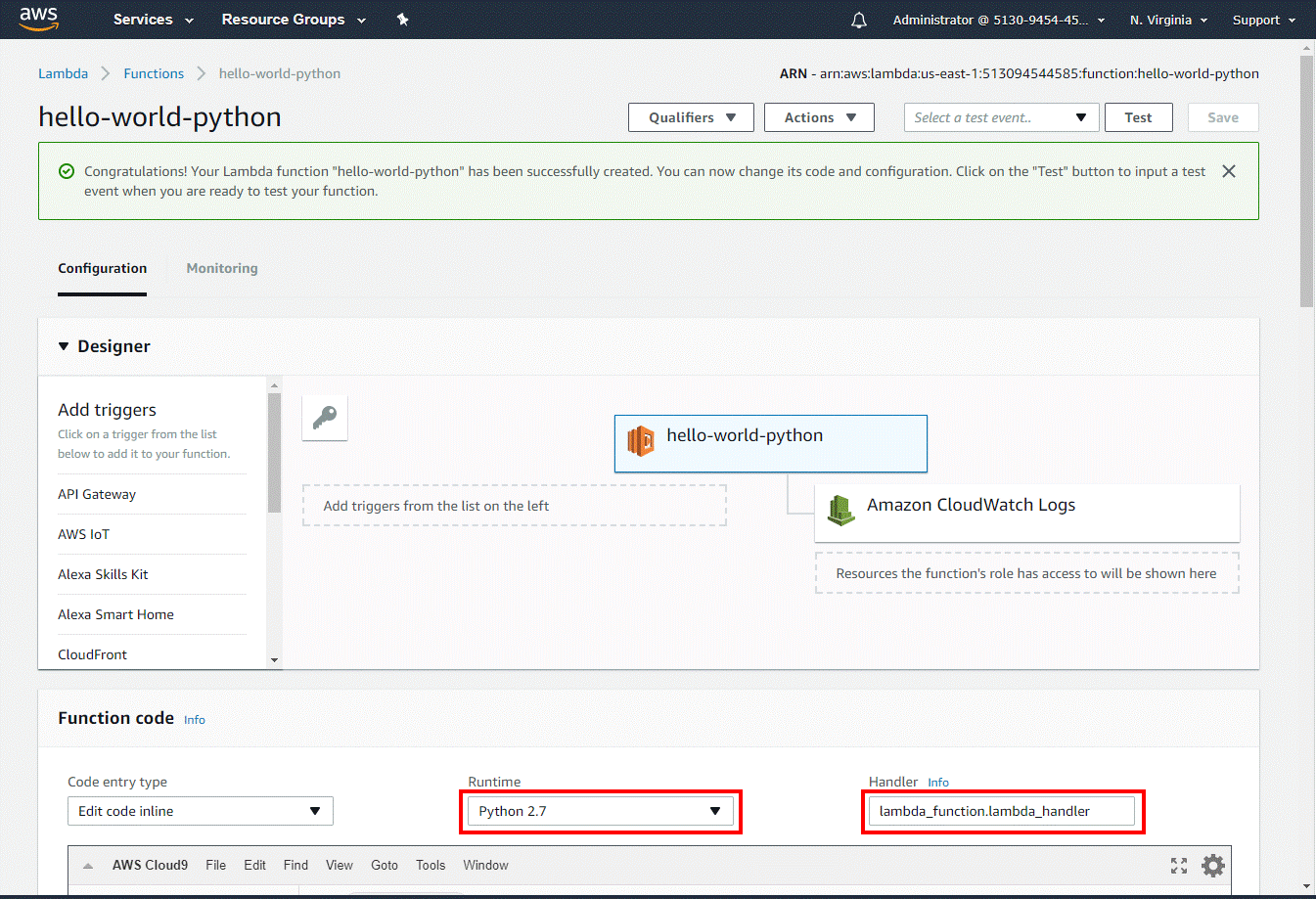Toggle Cloud9 editor fullscreen
Screen dimensions: 1316x899
pyautogui.click(x=1179, y=865)
